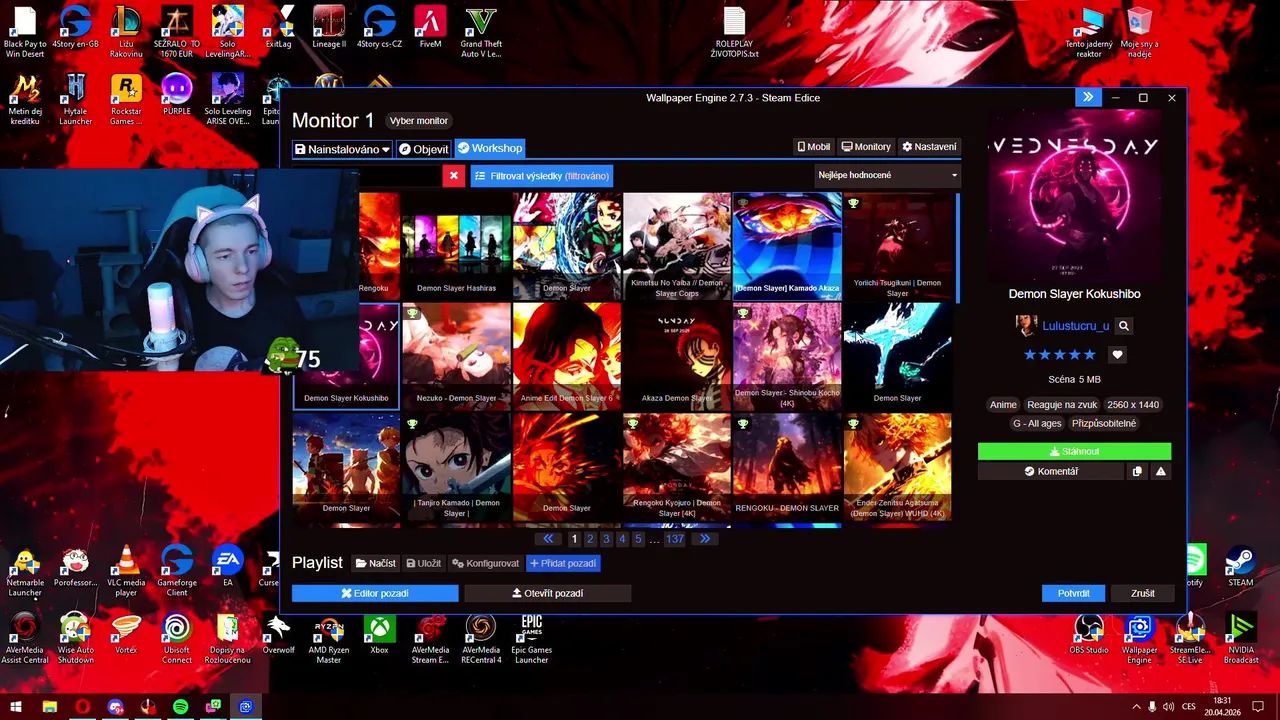Load playlist with Načíst button
Viewport: 1280px width, 720px height.
pyautogui.click(x=376, y=563)
